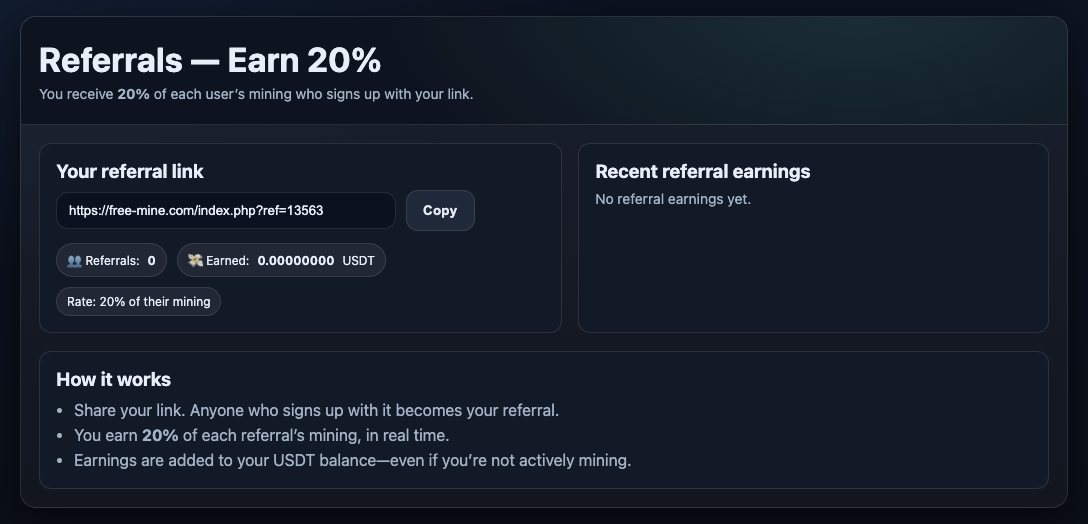Click the 'No referral earnings yet.' message

click(672, 199)
